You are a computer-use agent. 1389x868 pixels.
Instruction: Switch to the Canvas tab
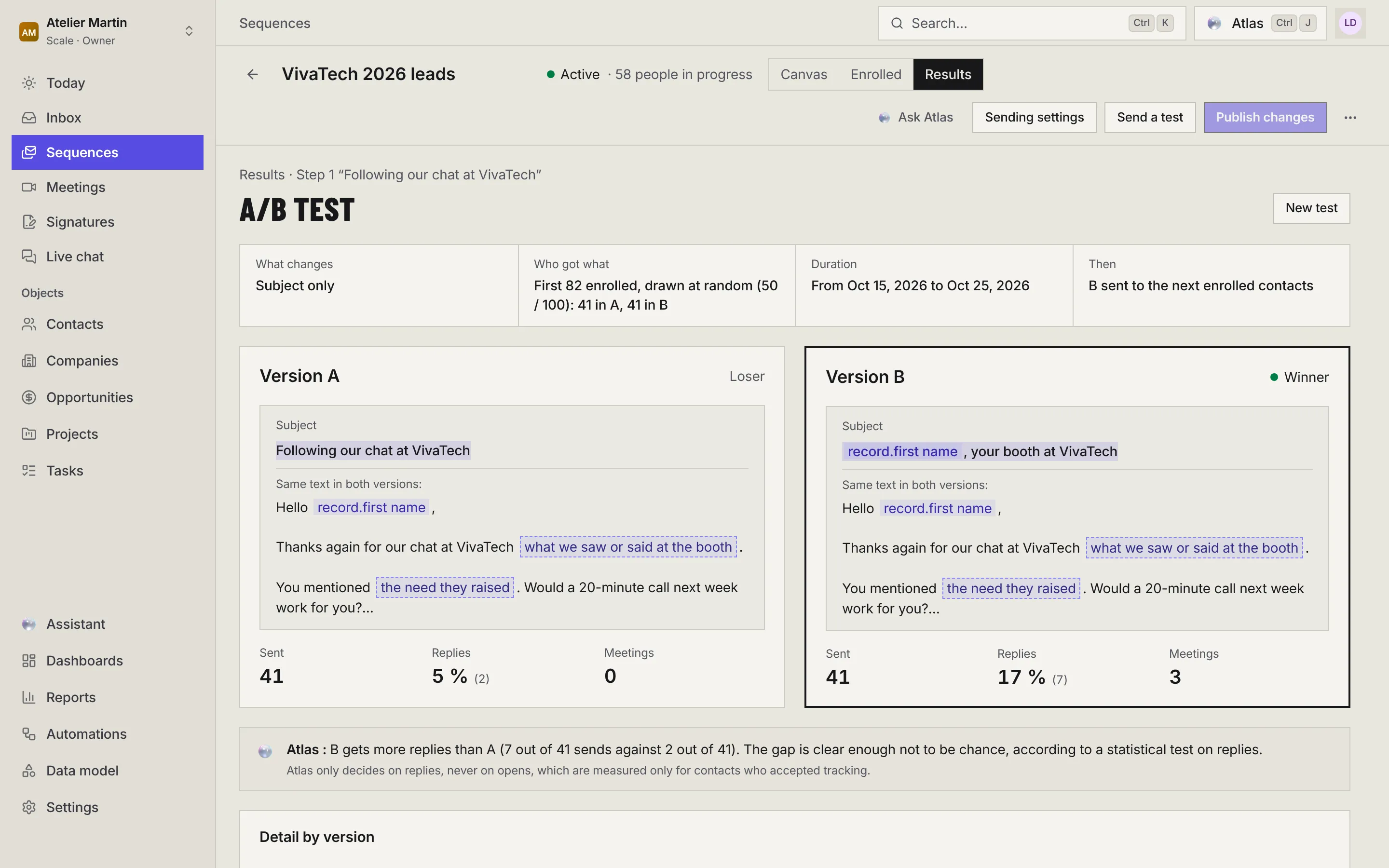[803, 75]
